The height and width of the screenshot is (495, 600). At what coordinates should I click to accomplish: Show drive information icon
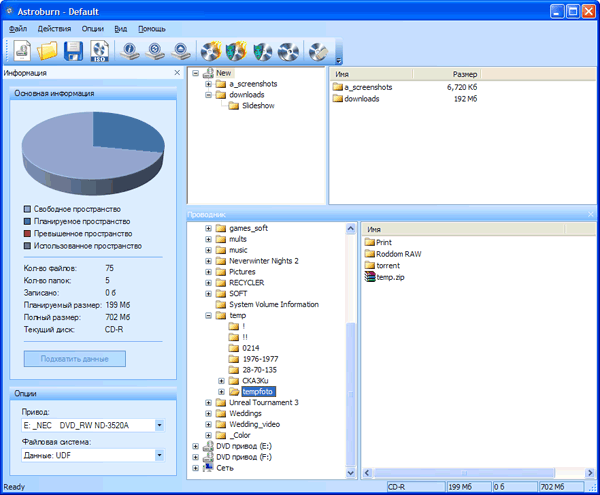[x=129, y=51]
